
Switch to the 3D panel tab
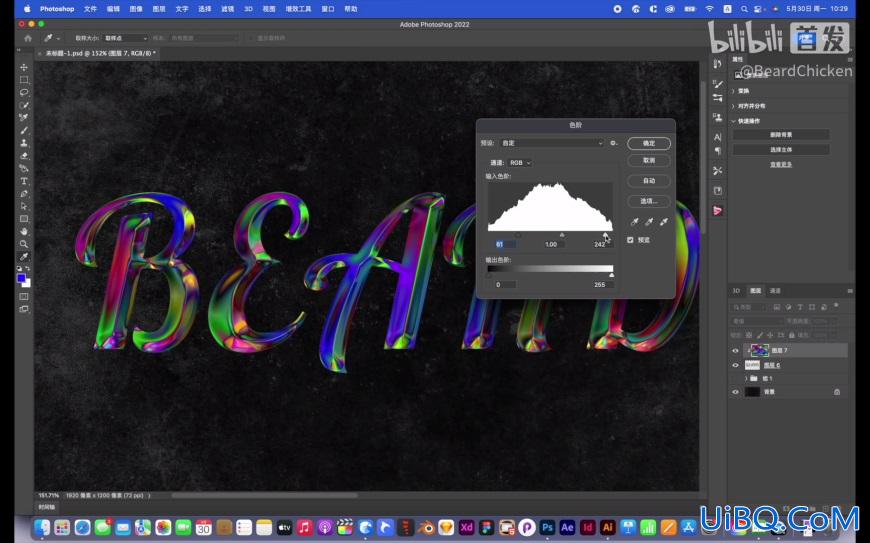pyautogui.click(x=737, y=291)
